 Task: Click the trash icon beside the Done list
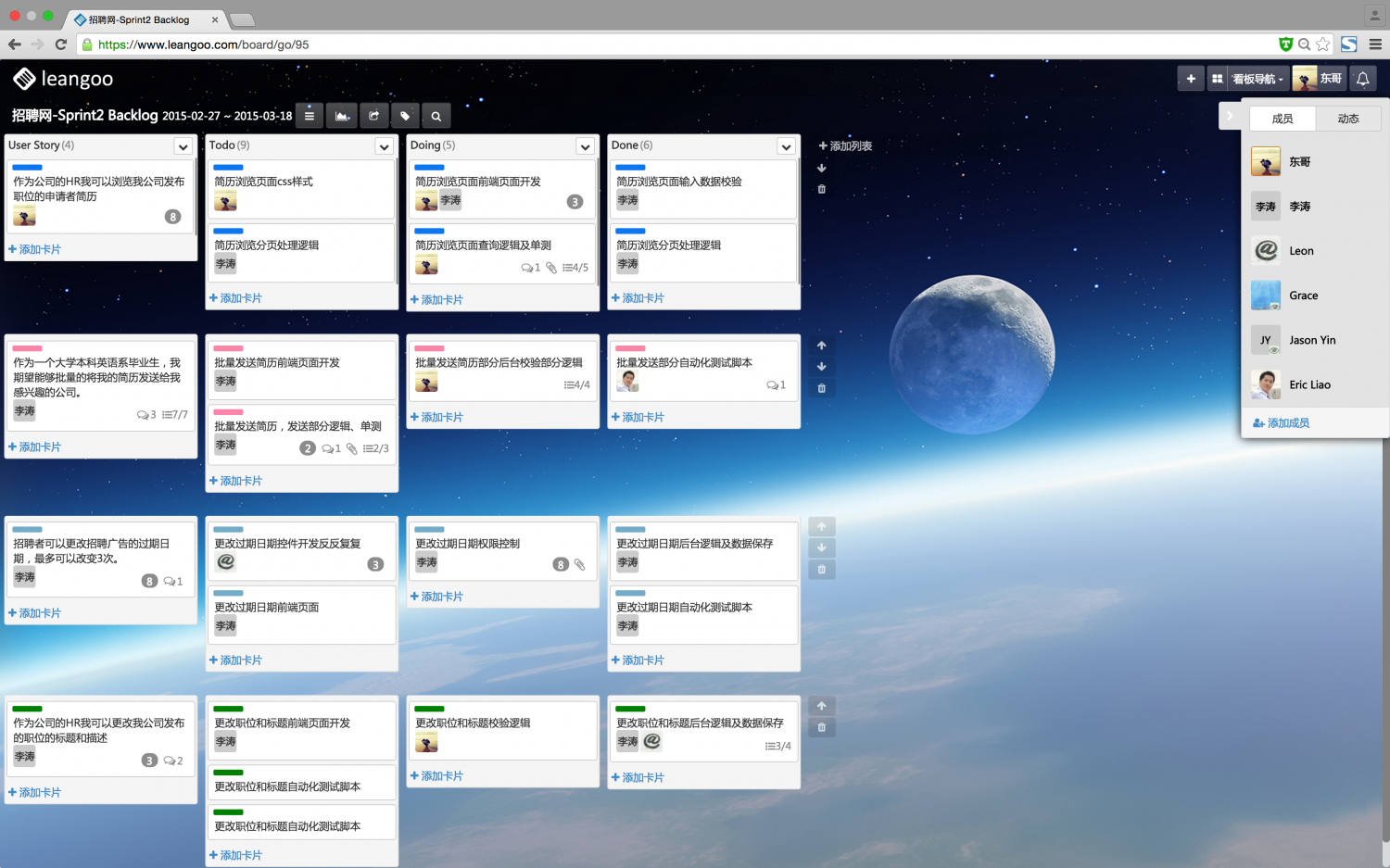pos(821,188)
